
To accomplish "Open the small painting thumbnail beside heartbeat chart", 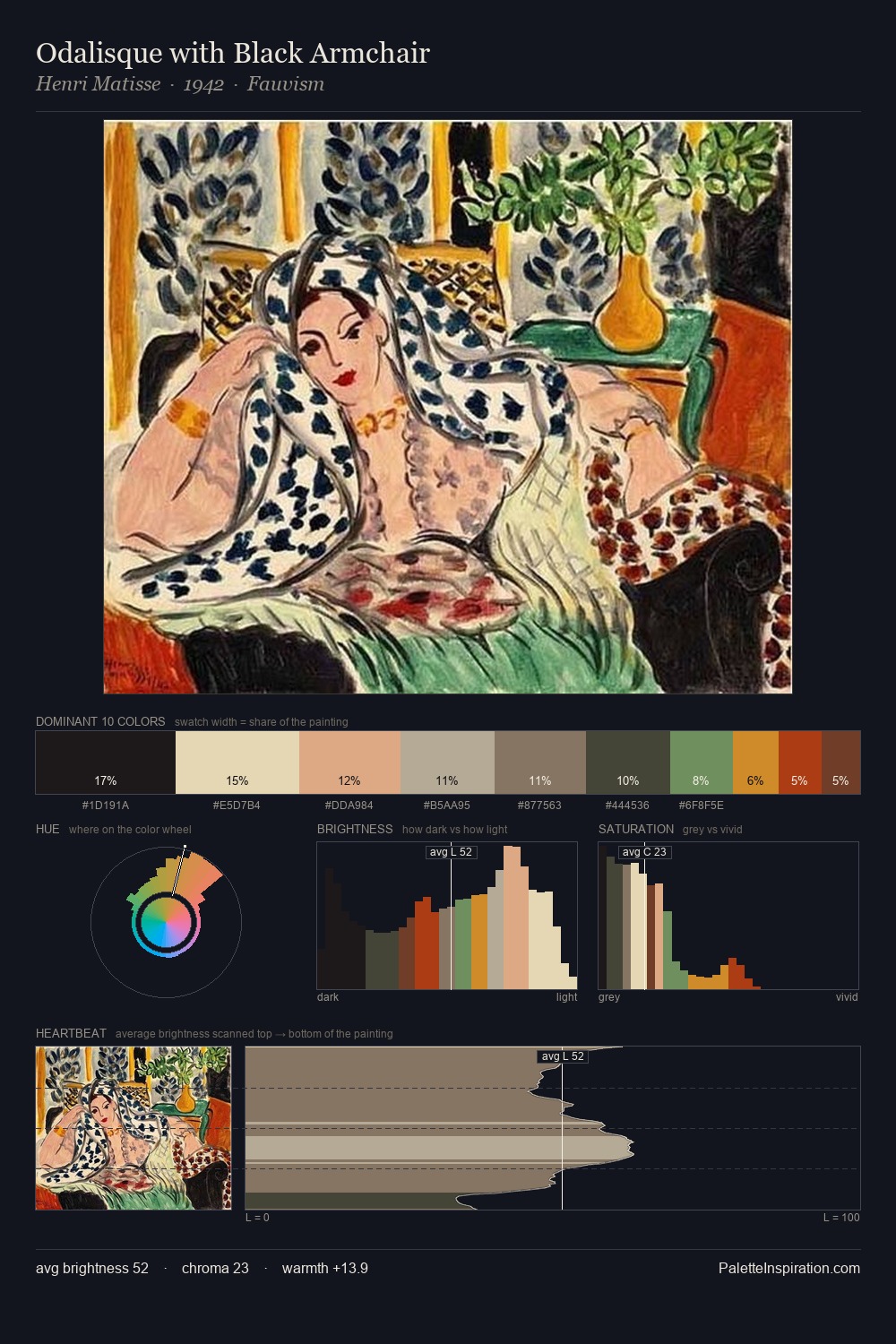I will [x=134, y=1128].
